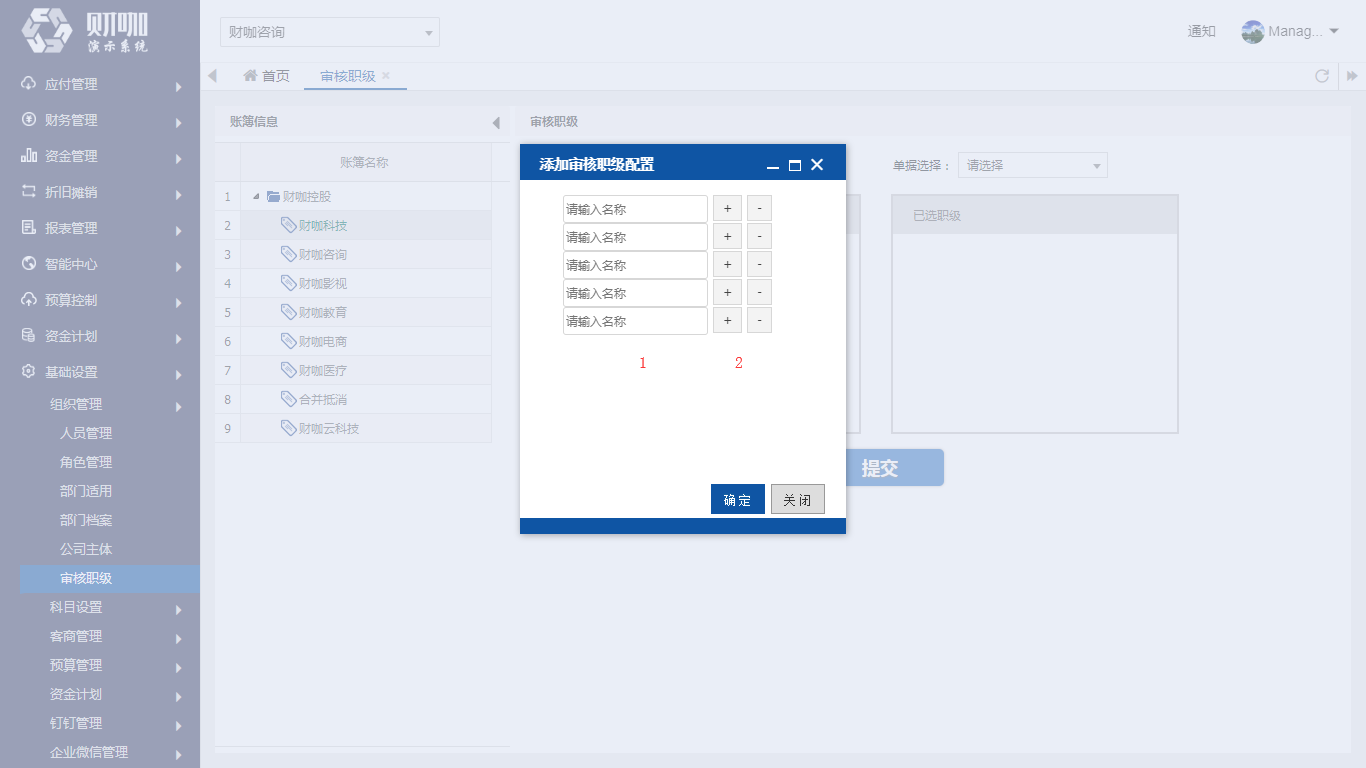Image resolution: width=1366 pixels, height=768 pixels.
Task: Remove the last row with minus button
Action: (x=759, y=321)
